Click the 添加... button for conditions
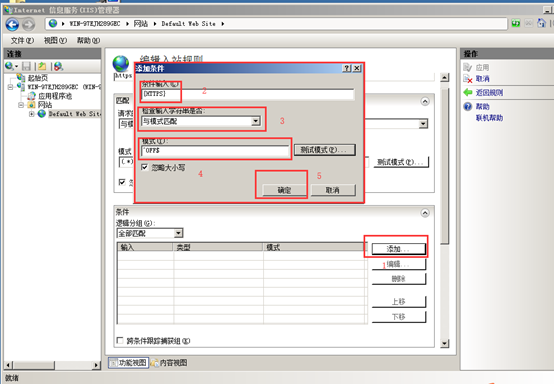The width and height of the screenshot is (554, 384). (x=398, y=249)
